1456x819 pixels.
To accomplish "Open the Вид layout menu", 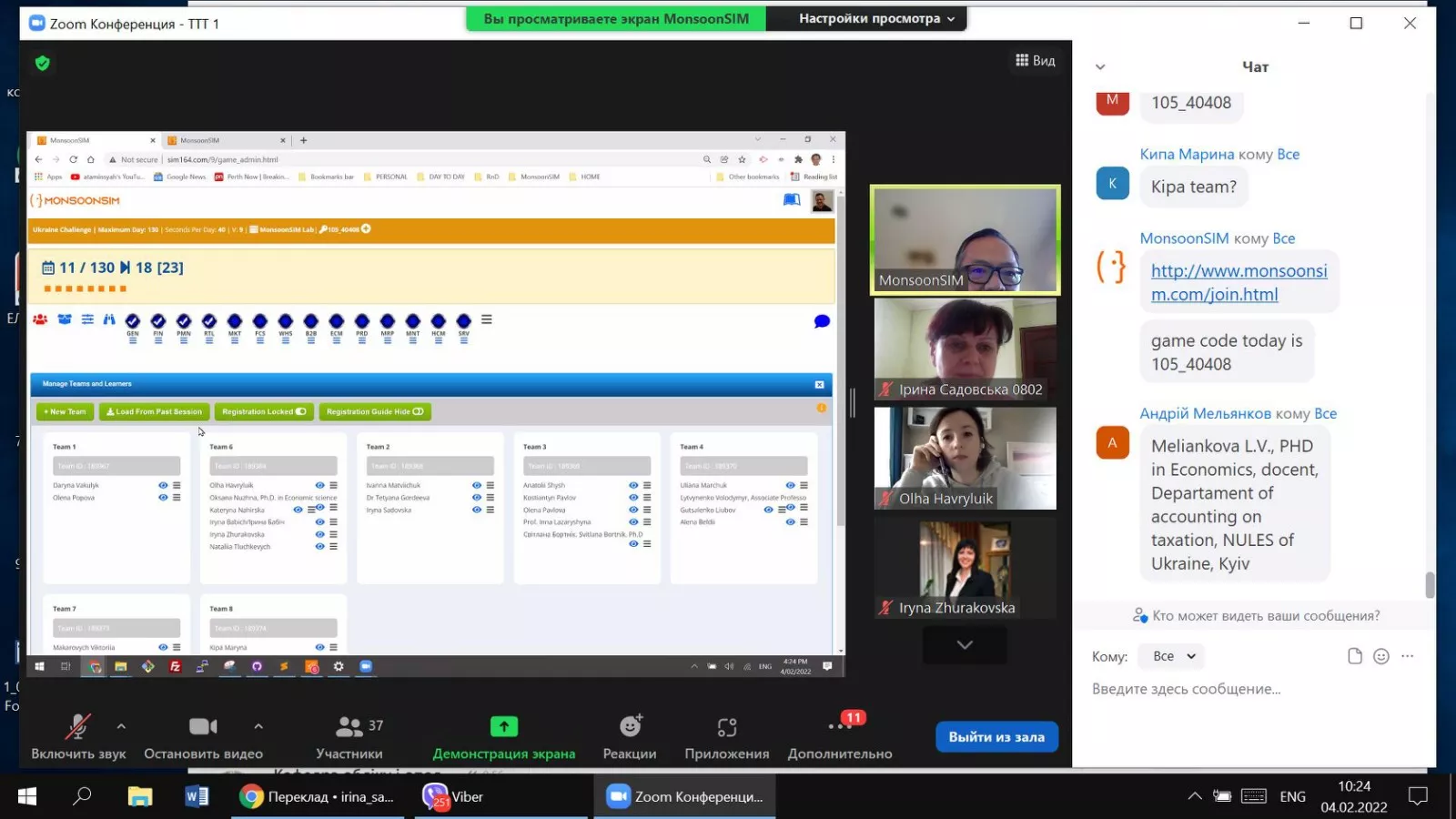I will 1036,60.
